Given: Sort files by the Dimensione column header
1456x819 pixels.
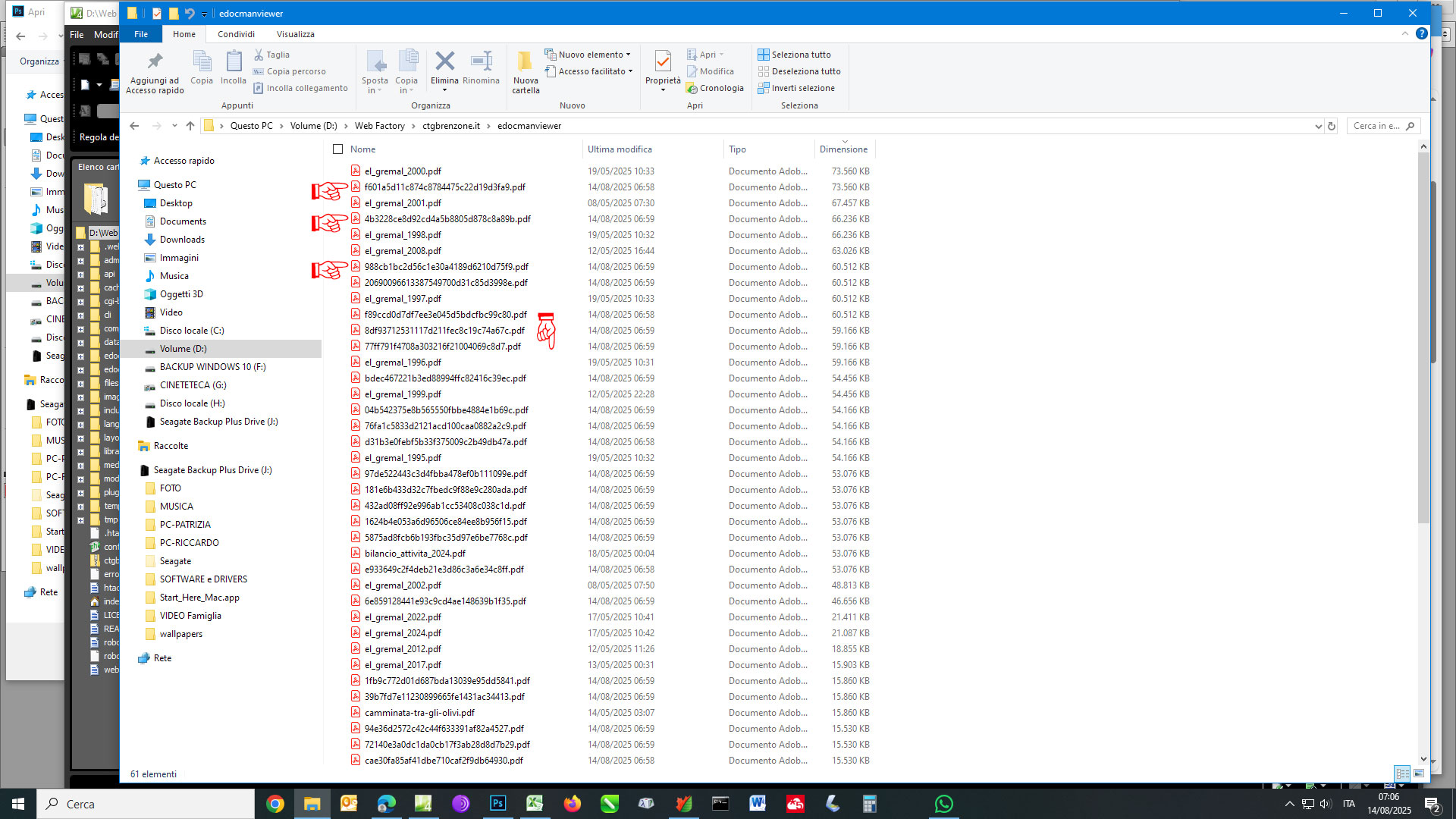Looking at the screenshot, I should pos(843,149).
